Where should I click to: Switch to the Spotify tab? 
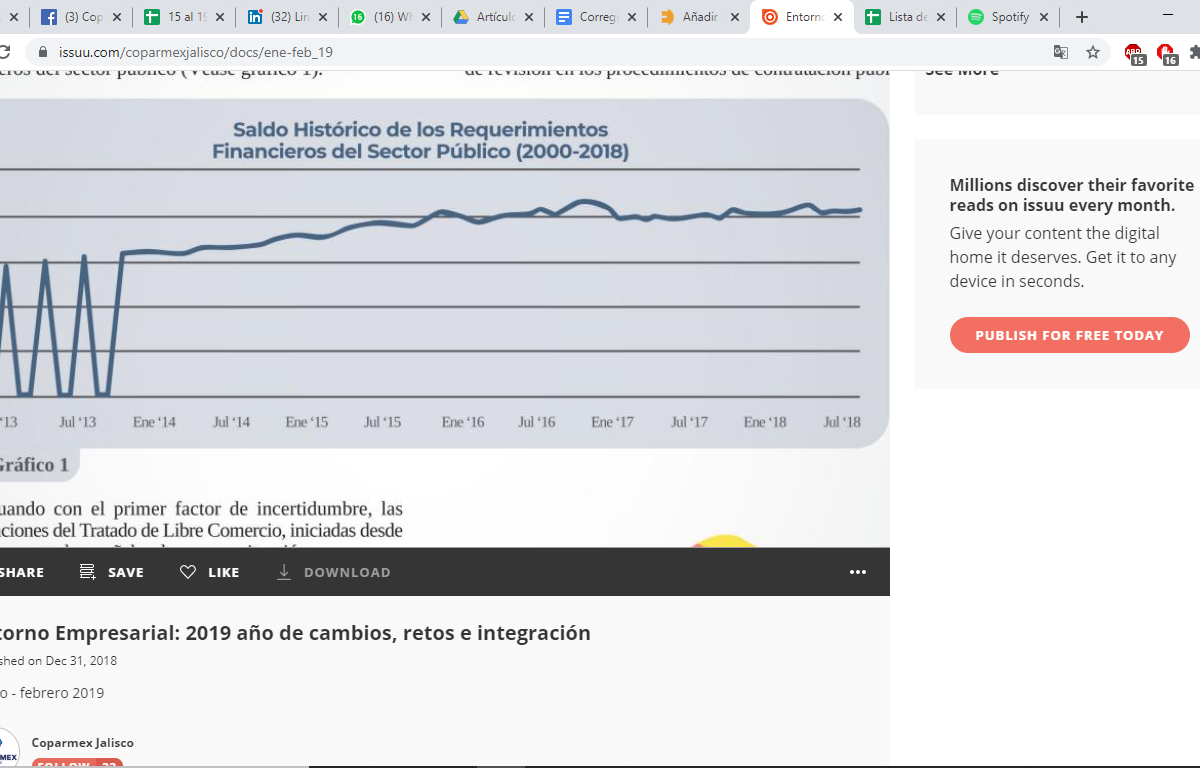click(1000, 17)
